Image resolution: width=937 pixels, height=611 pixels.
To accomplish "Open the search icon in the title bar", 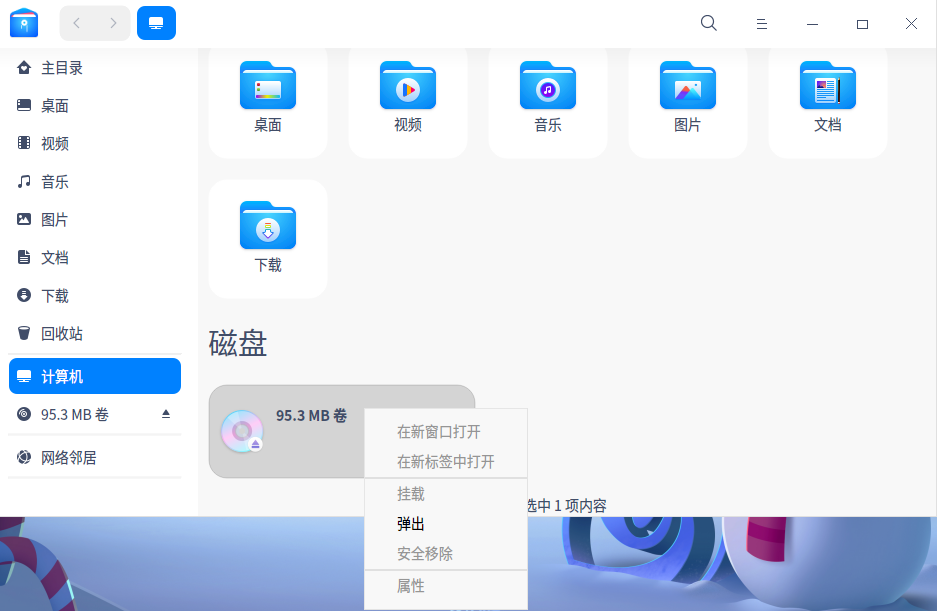I will [708, 22].
